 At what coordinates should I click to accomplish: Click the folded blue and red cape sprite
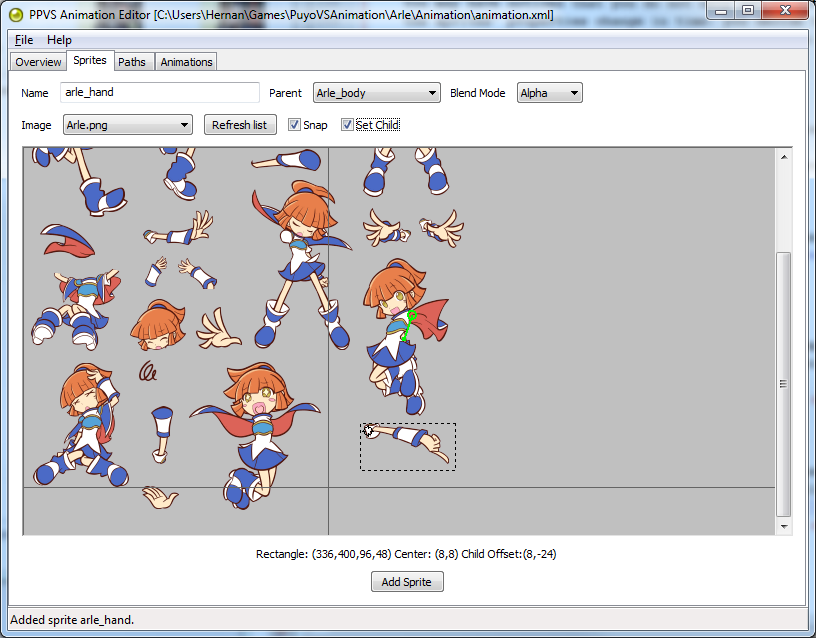[68, 240]
